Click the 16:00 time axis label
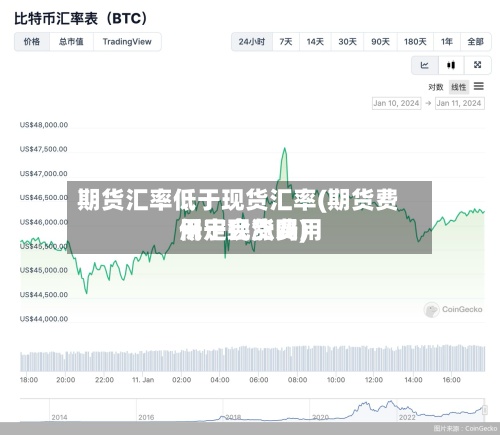The width and height of the screenshot is (500, 435). [x=451, y=380]
